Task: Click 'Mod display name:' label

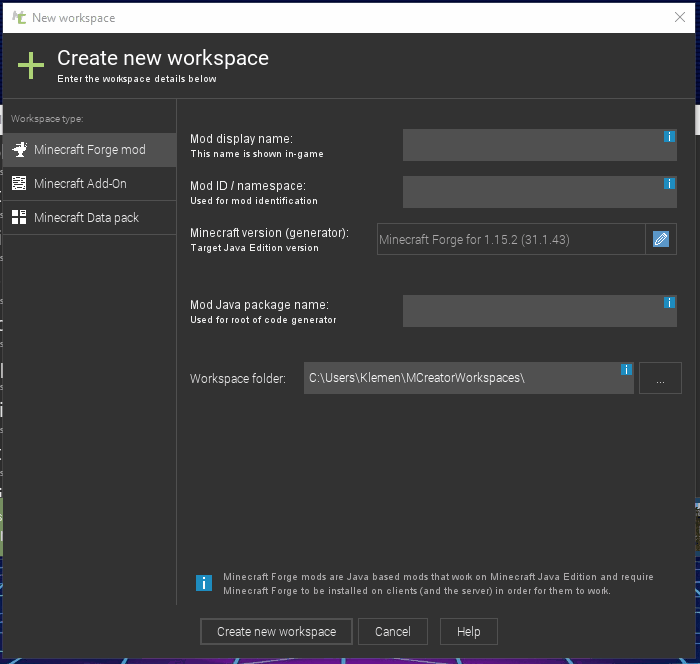Action: click(242, 139)
